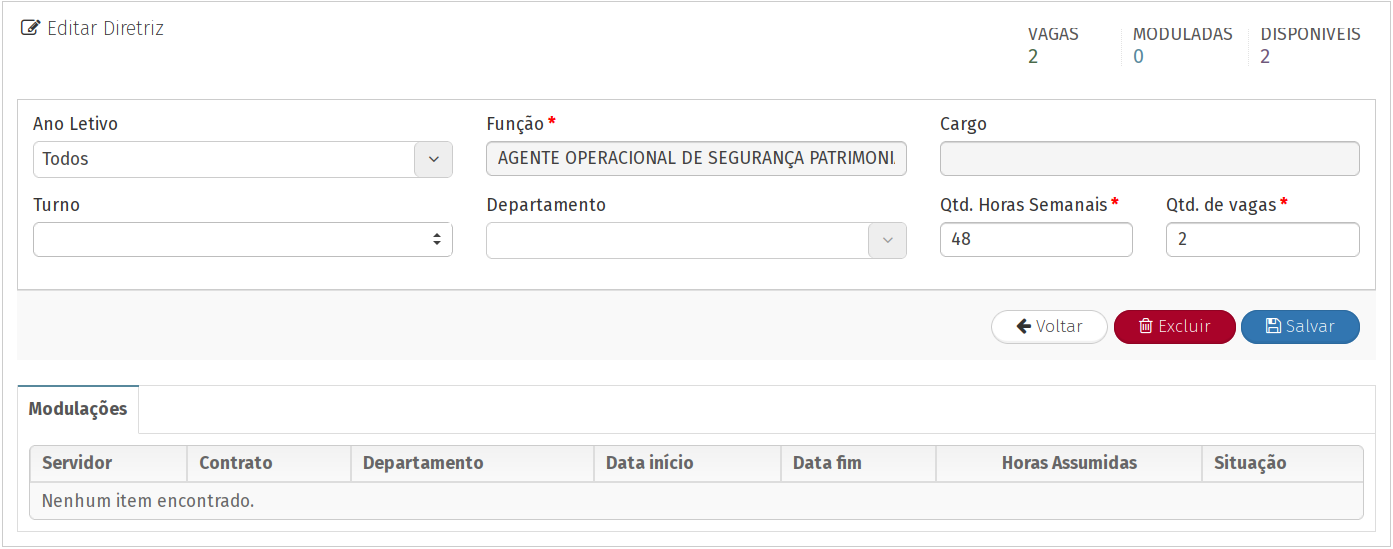Click the Ano Letivo field showing Todos
The image size is (1393, 549).
(224, 159)
